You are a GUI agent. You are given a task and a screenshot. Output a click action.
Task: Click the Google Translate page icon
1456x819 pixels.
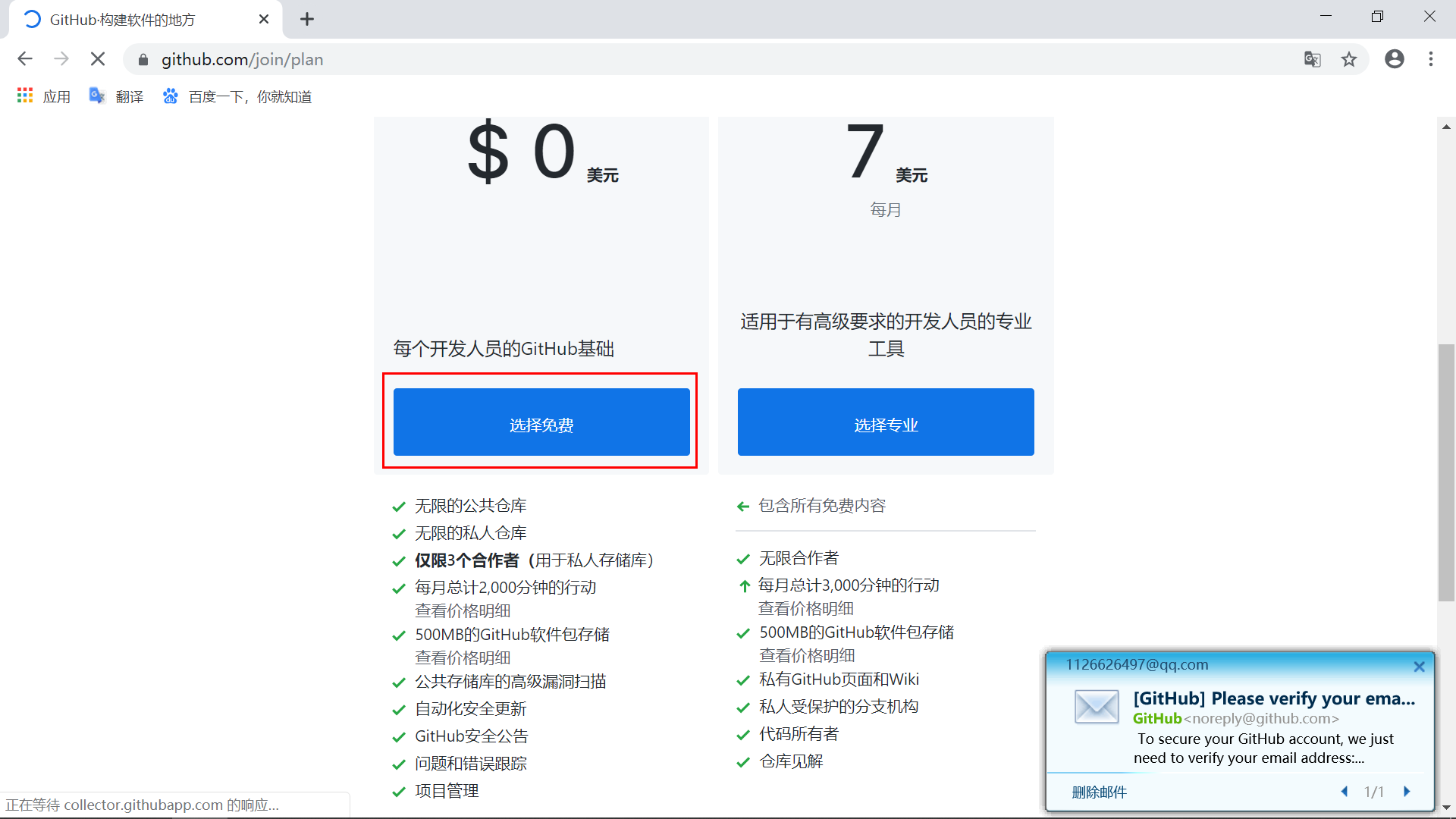[x=1312, y=59]
